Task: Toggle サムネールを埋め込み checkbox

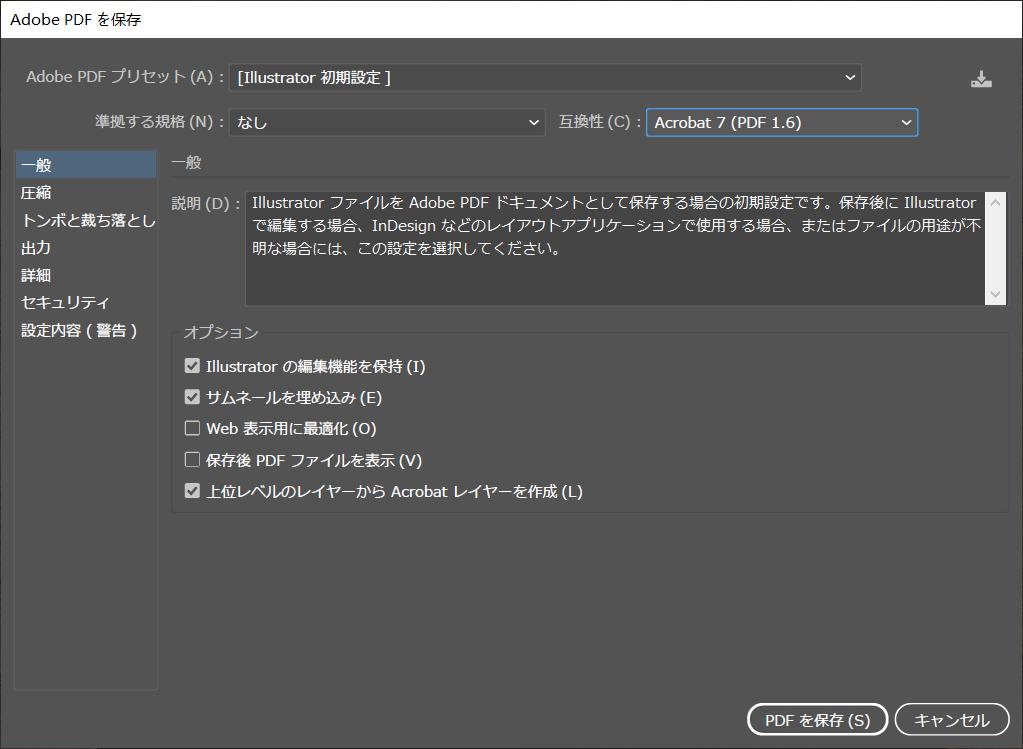Action: (x=192, y=397)
